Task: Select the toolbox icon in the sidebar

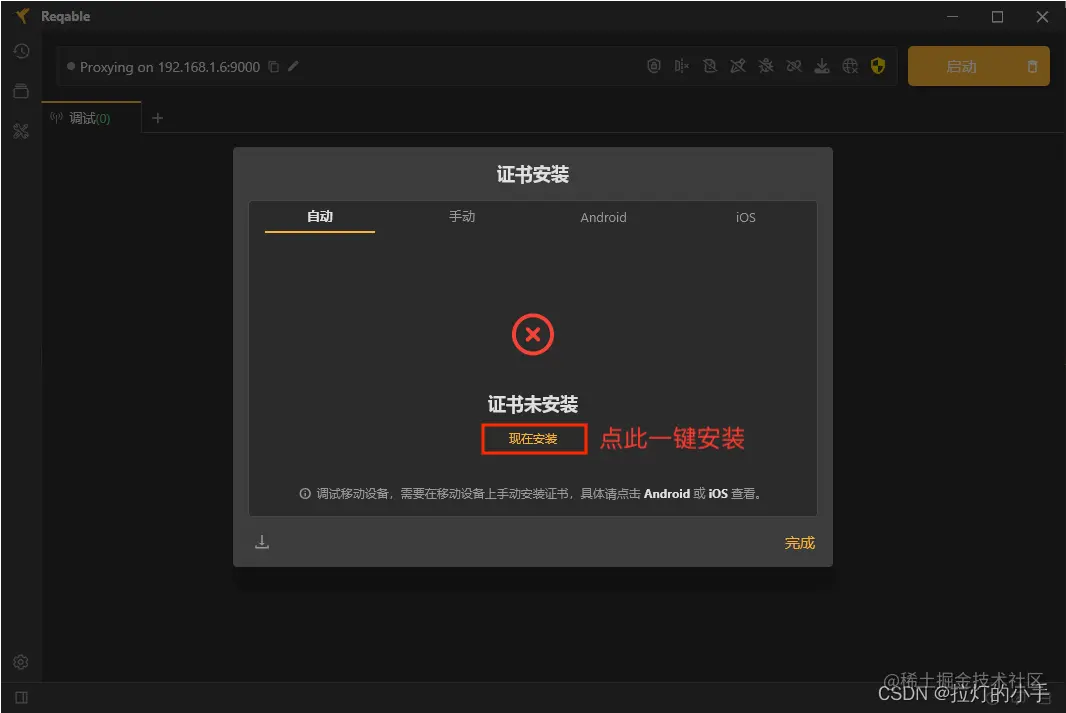Action: pyautogui.click(x=21, y=130)
